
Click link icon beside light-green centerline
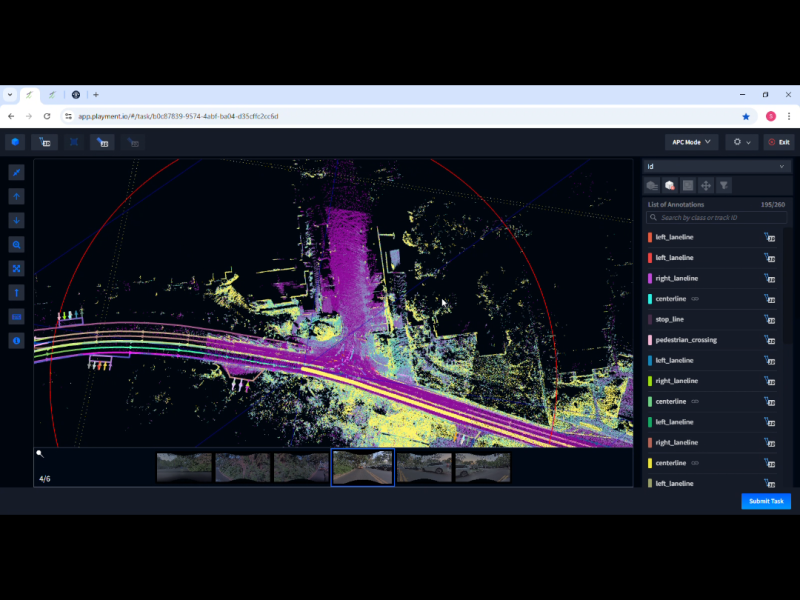pyautogui.click(x=695, y=402)
